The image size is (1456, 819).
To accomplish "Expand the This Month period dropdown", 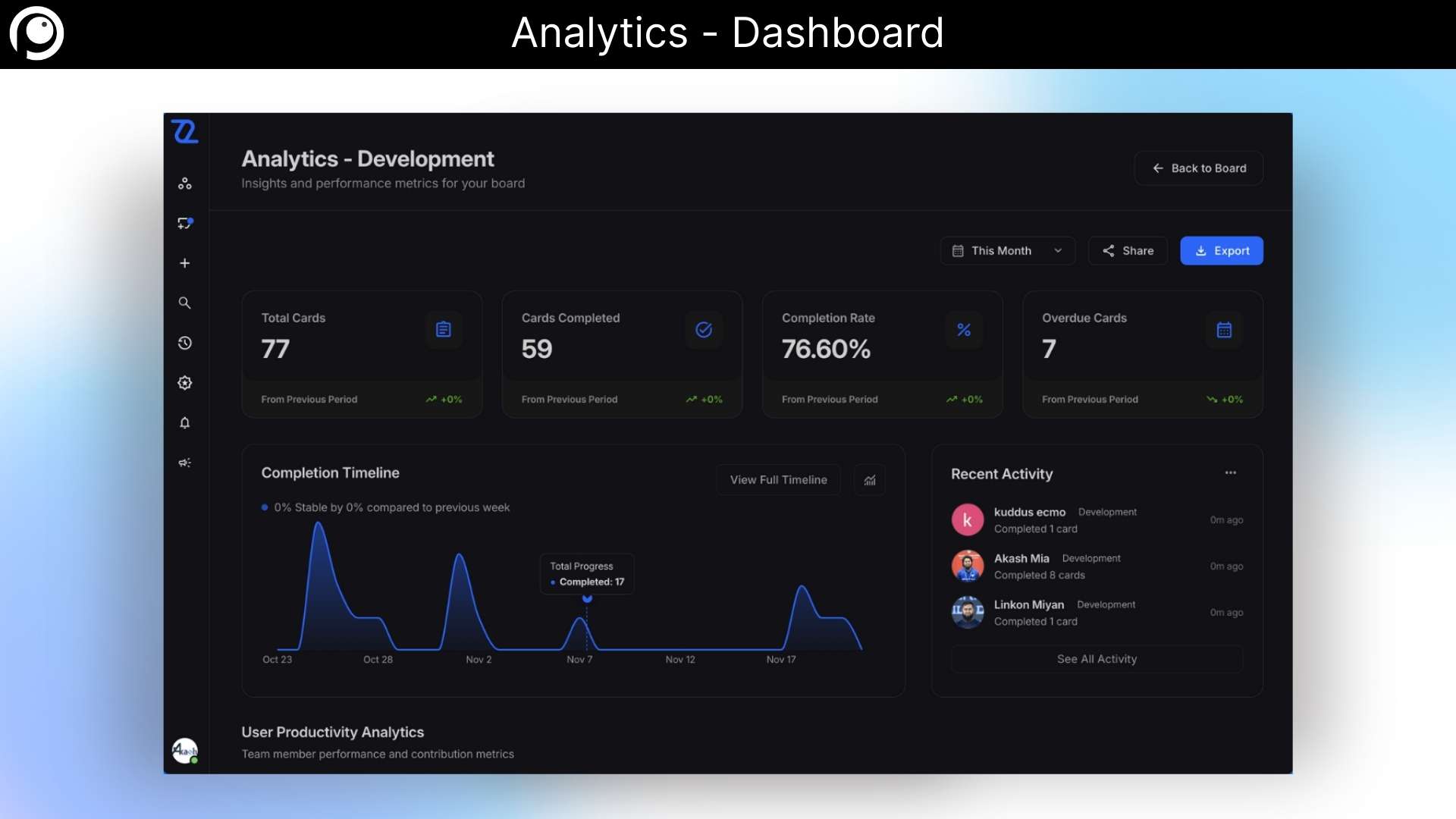I will (x=1007, y=251).
